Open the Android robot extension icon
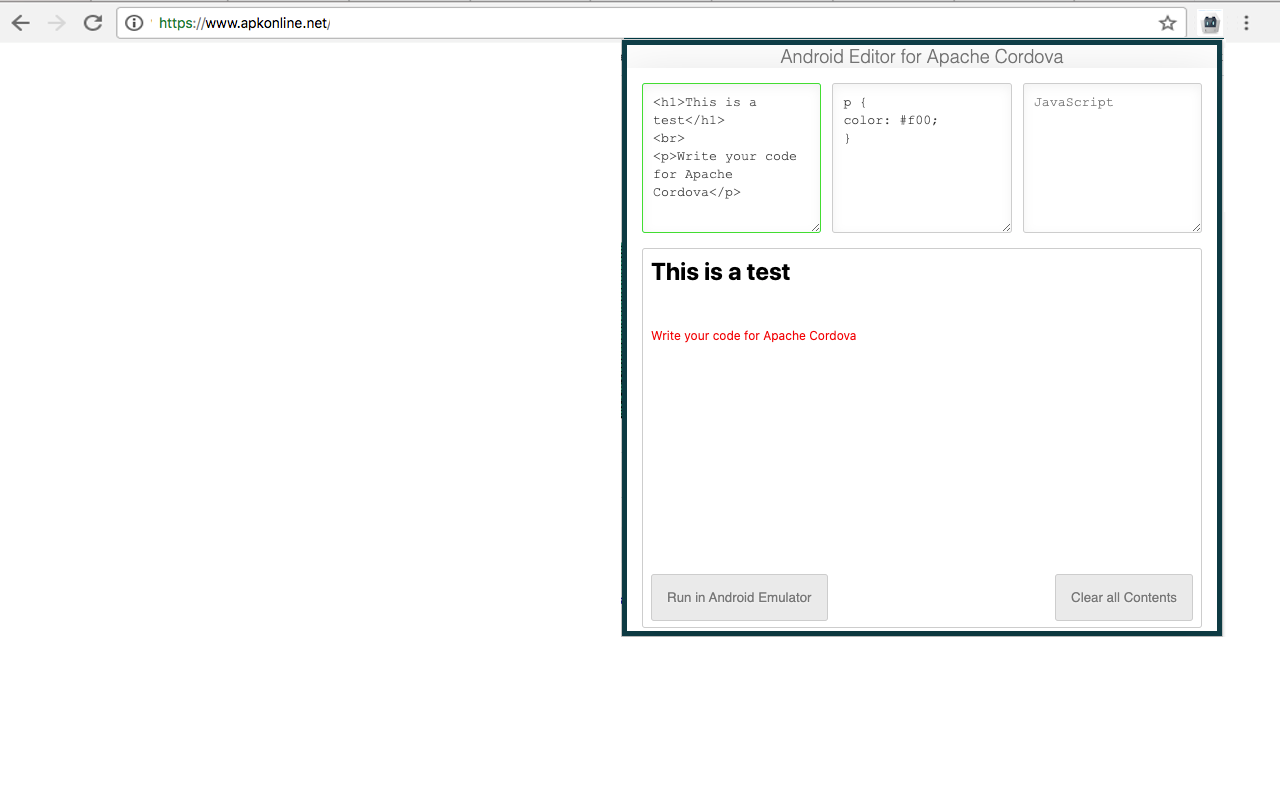Image resolution: width=1280 pixels, height=800 pixels. (1211, 23)
